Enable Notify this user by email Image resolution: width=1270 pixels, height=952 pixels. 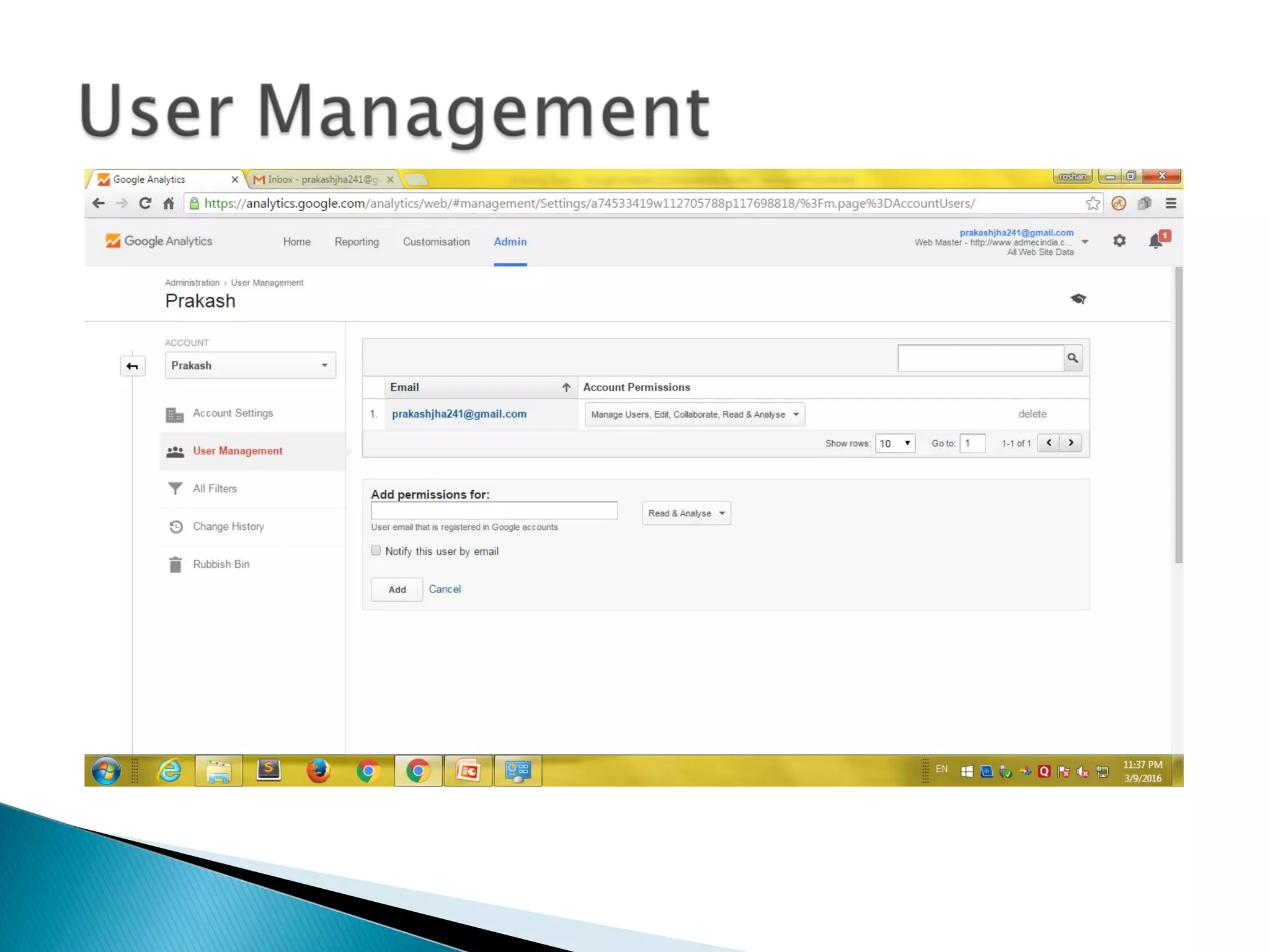376,550
